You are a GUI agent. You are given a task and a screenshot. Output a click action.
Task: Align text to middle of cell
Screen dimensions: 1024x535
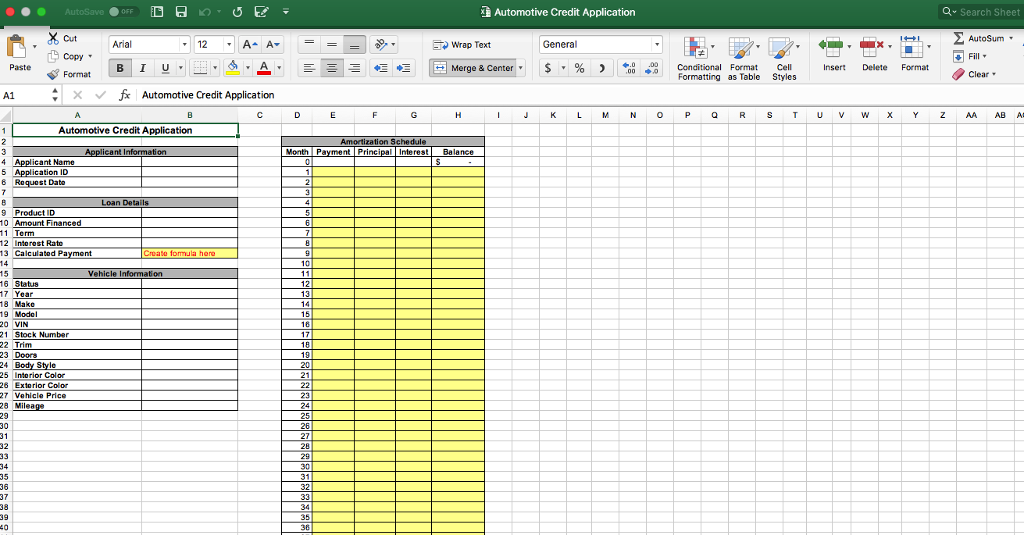pos(332,44)
